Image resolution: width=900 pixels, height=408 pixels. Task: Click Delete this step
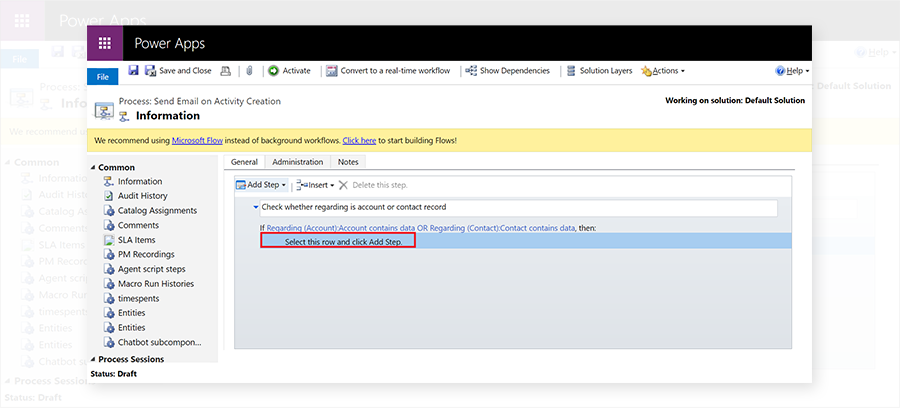pyautogui.click(x=373, y=185)
